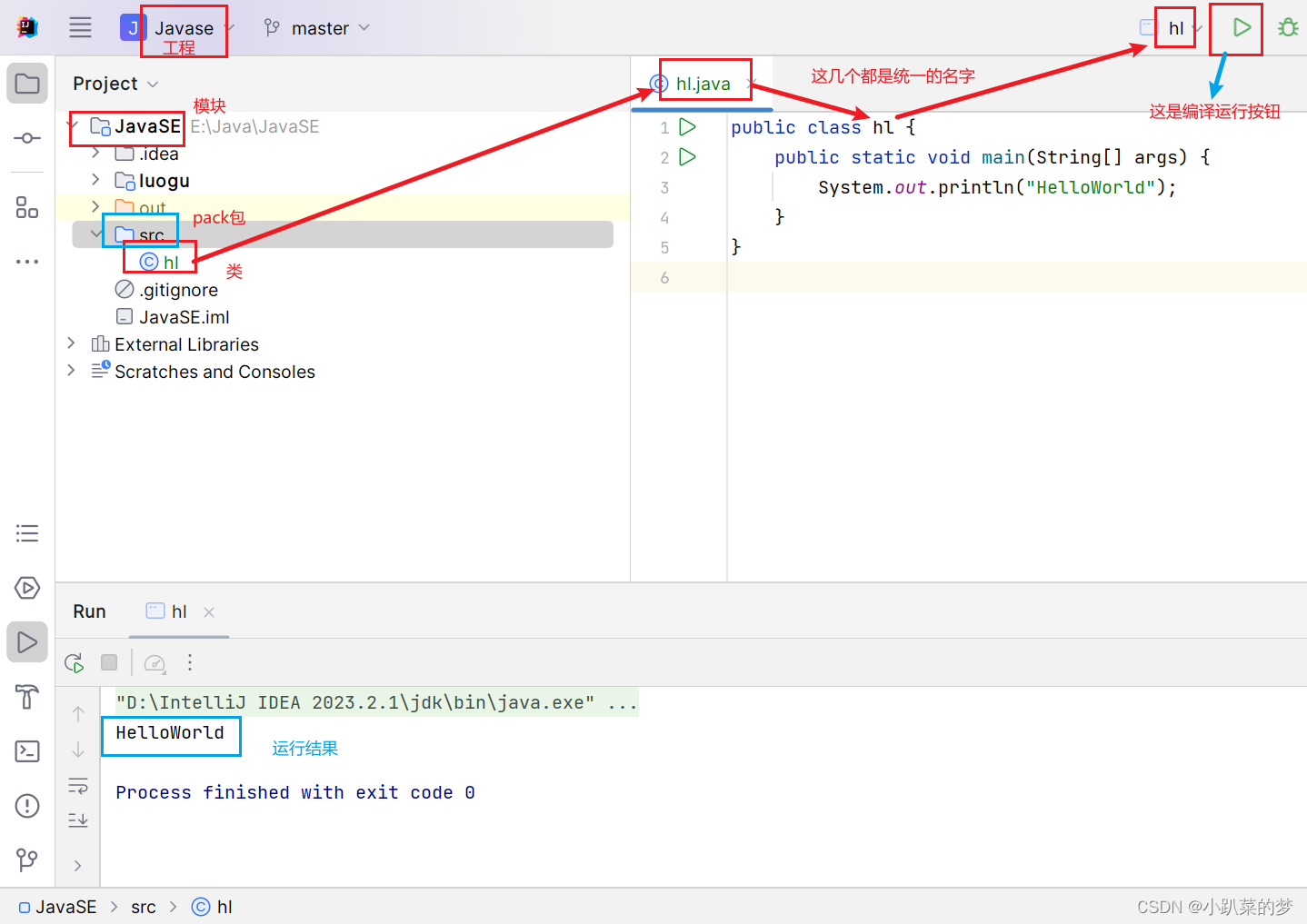The width and height of the screenshot is (1307, 924).
Task: Click line number 4 in gutter
Action: pyautogui.click(x=664, y=217)
